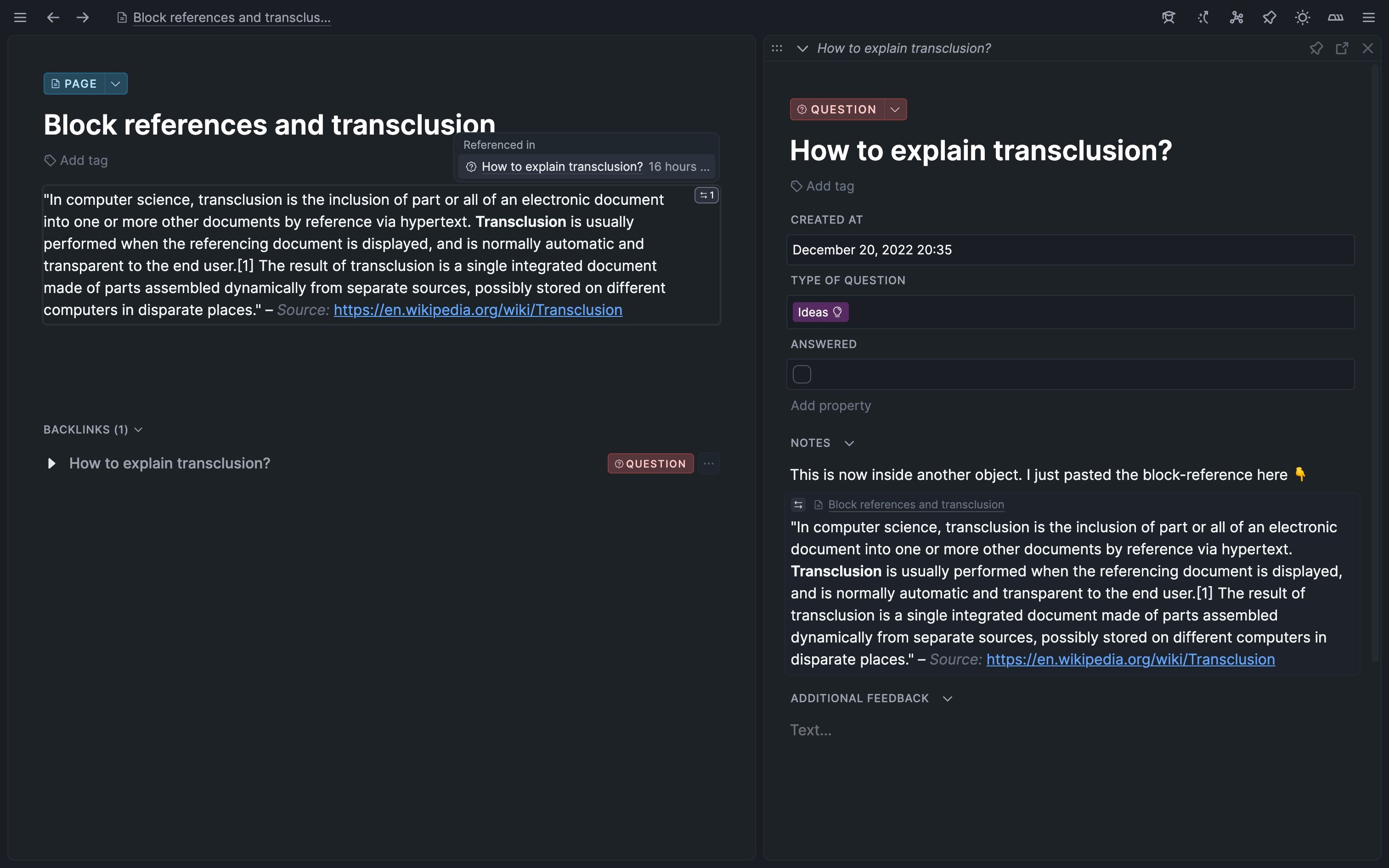
Task: Click the what's new sparkle icon
Action: coord(1203,17)
